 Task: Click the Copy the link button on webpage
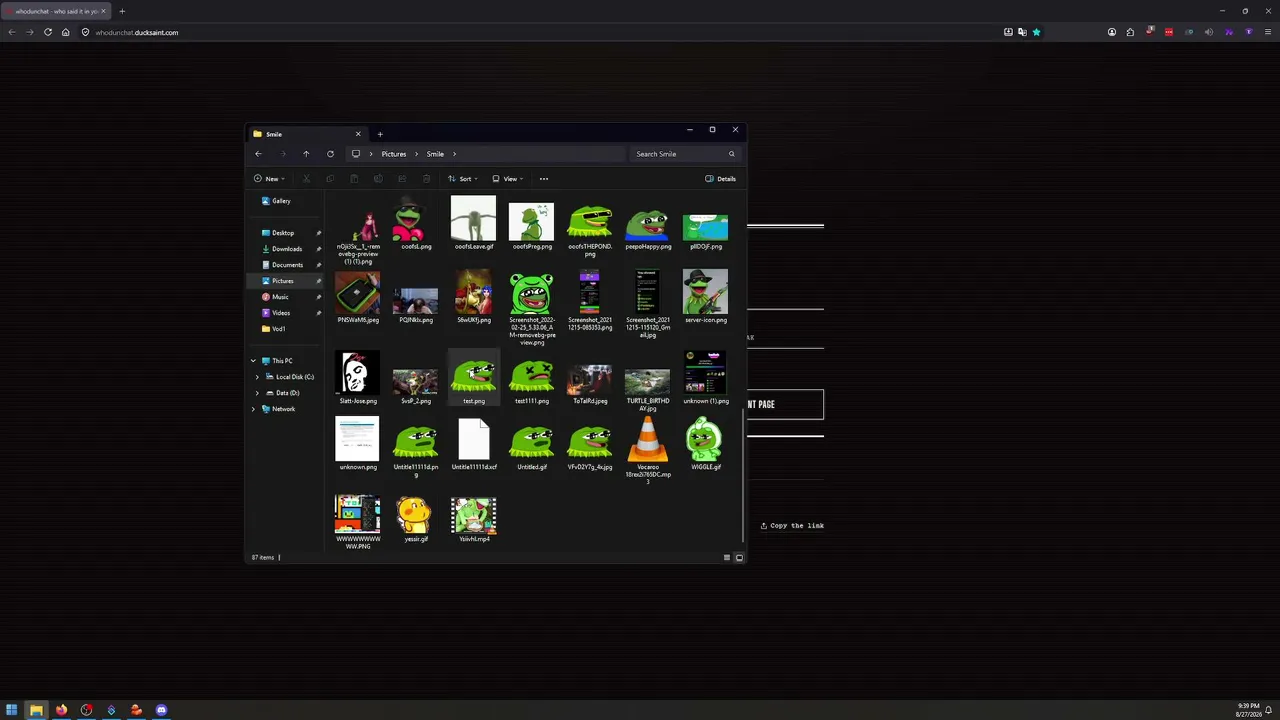coord(792,526)
